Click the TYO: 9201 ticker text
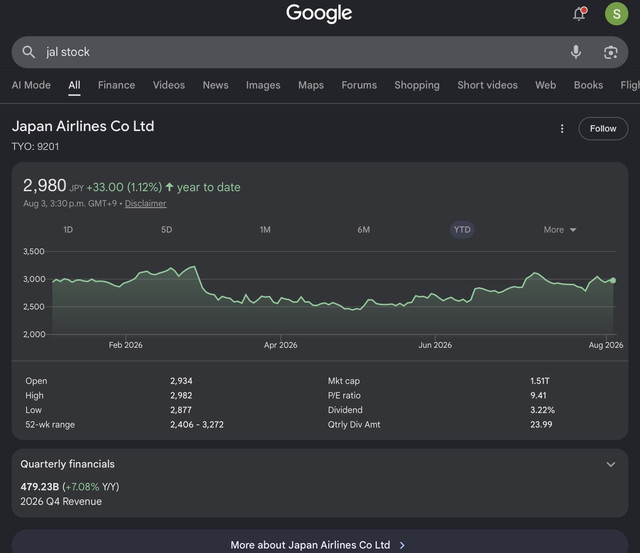 [35, 147]
